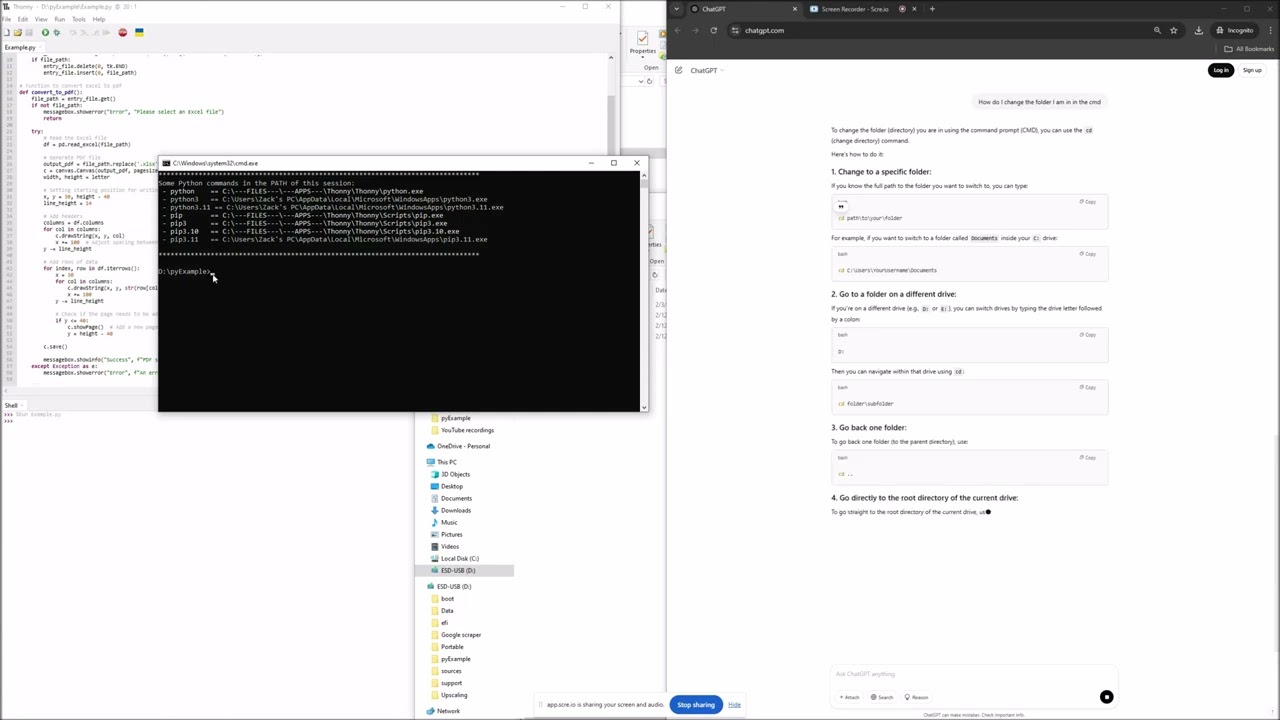This screenshot has height=720, width=1280.
Task: Select YouTube recordings folder in Explorer
Action: (462, 430)
